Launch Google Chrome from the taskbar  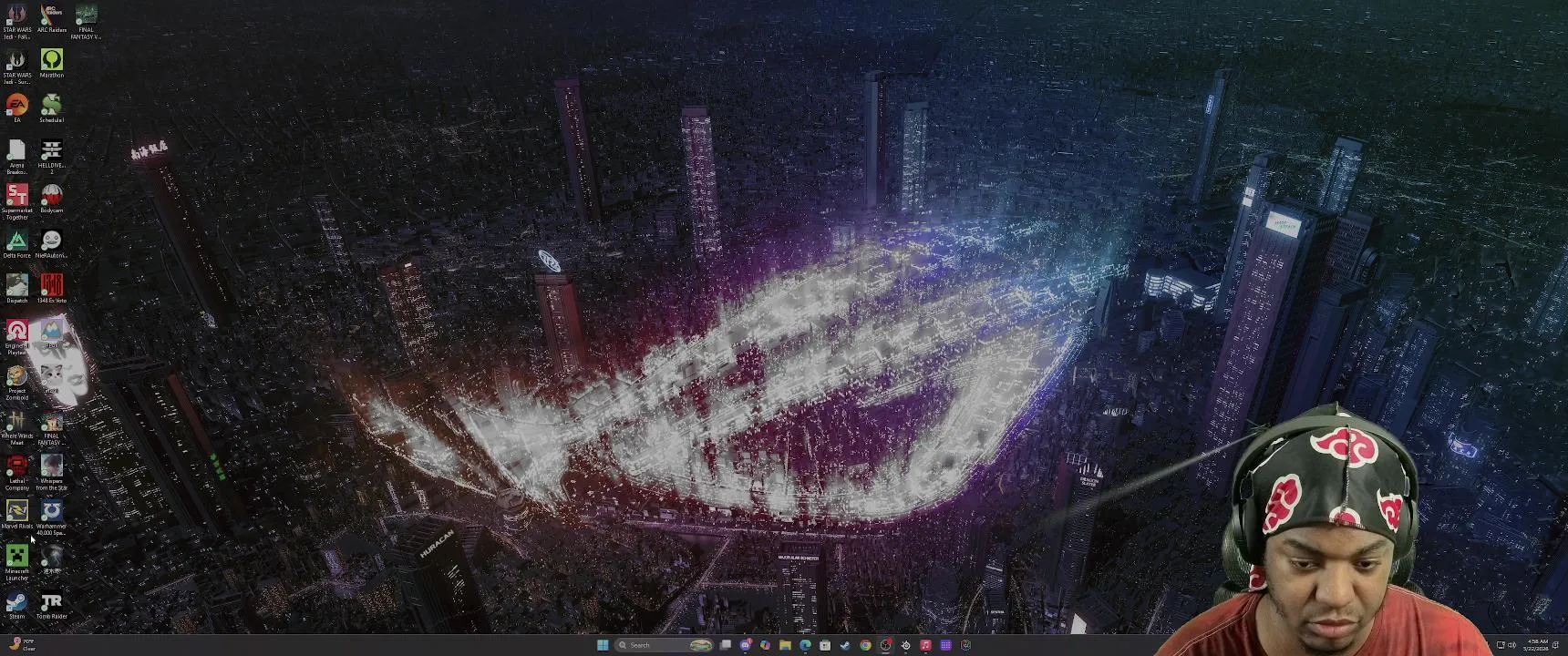click(x=865, y=645)
